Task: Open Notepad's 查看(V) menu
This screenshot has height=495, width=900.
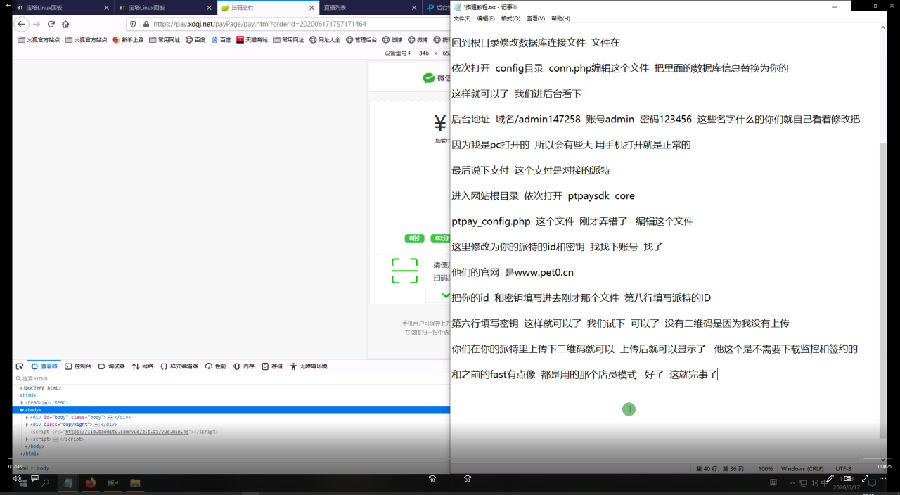Action: coord(536,18)
